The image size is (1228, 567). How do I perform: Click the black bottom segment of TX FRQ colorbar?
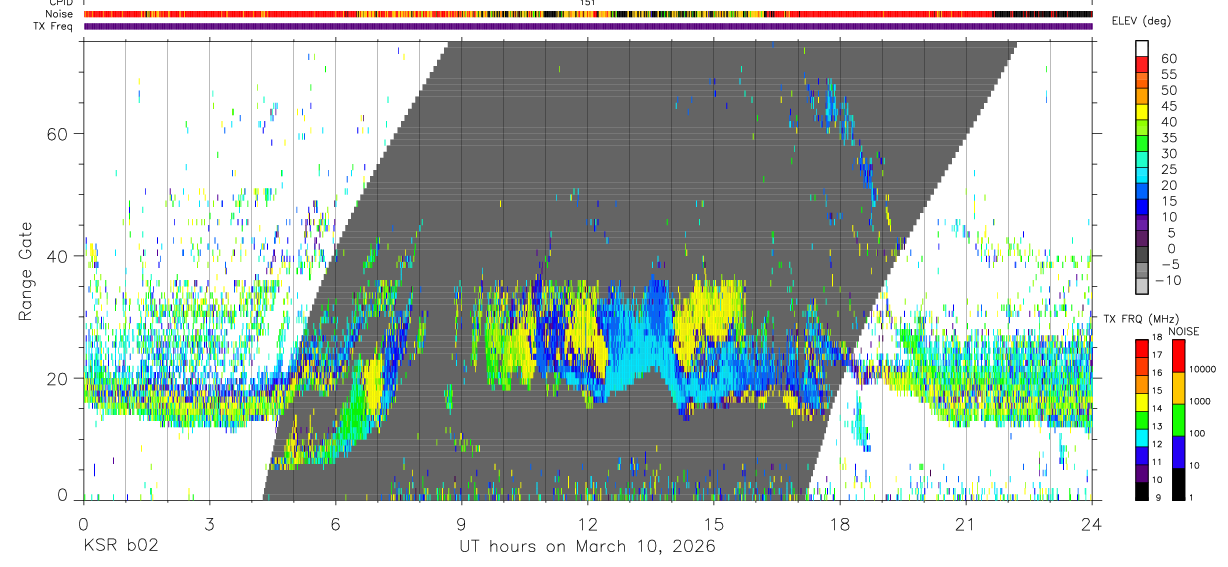[1141, 491]
